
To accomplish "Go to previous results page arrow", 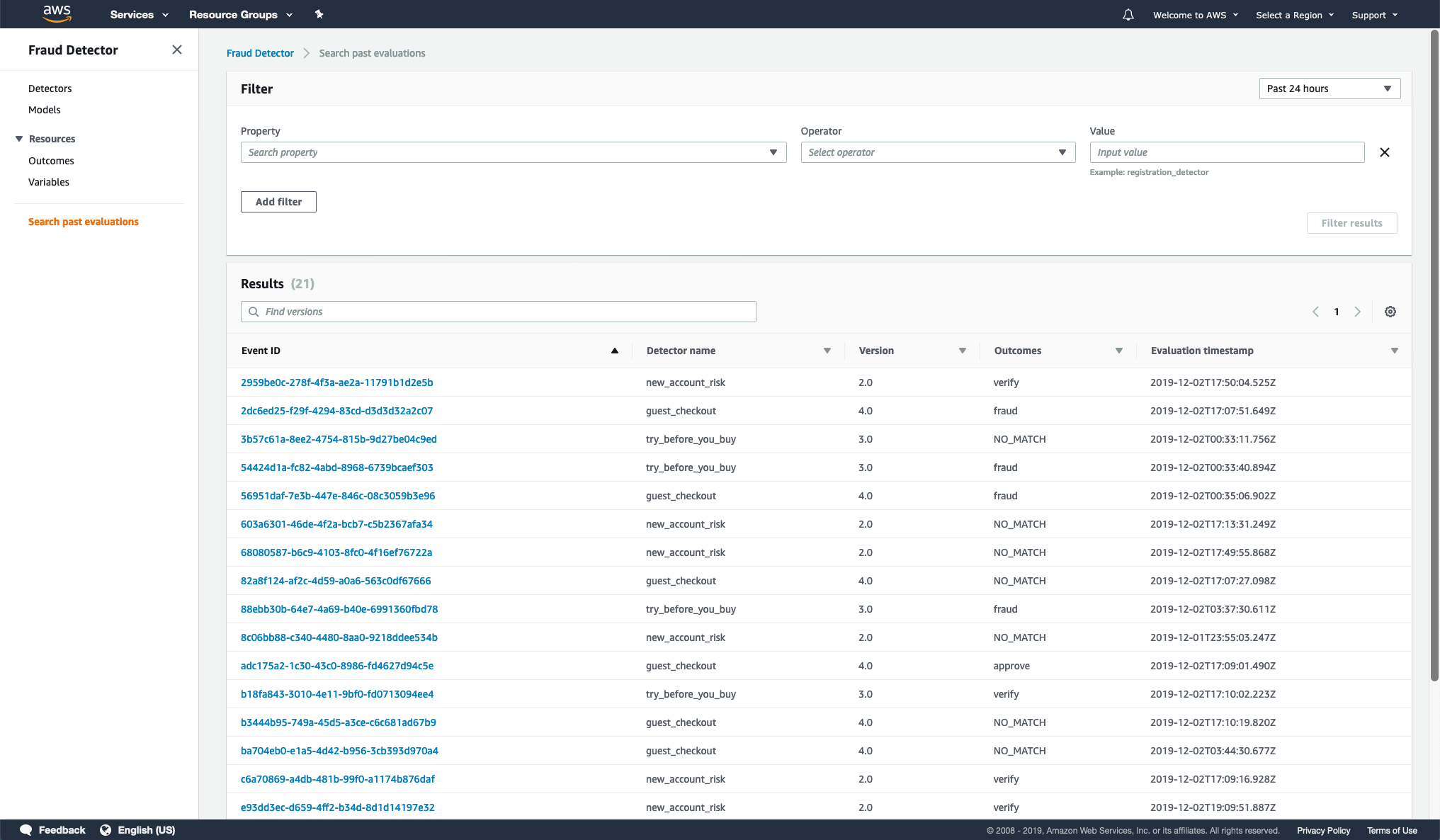I will pos(1315,312).
